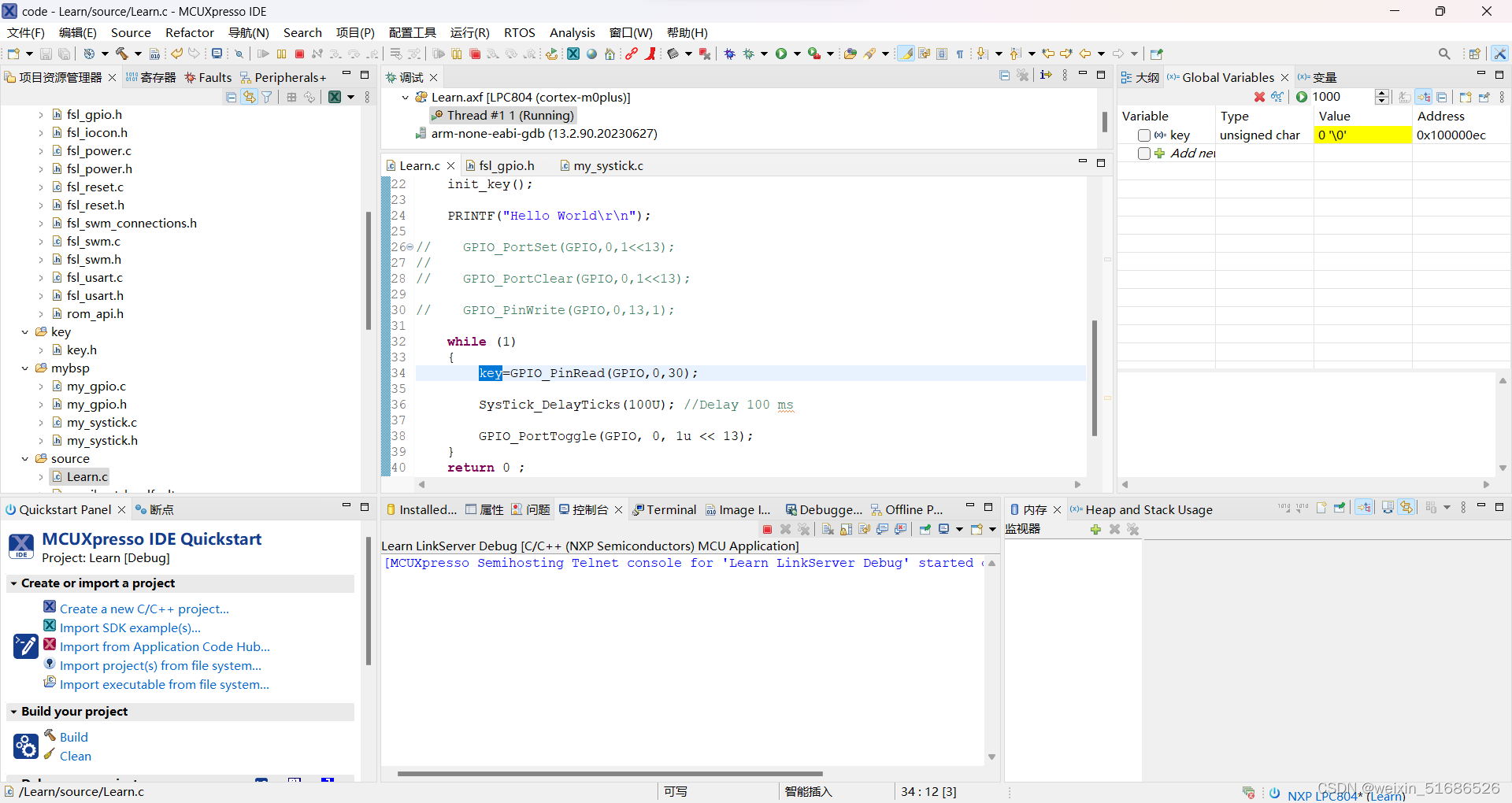
Task: Click the Clean link in Quickstart panel
Action: pos(76,756)
